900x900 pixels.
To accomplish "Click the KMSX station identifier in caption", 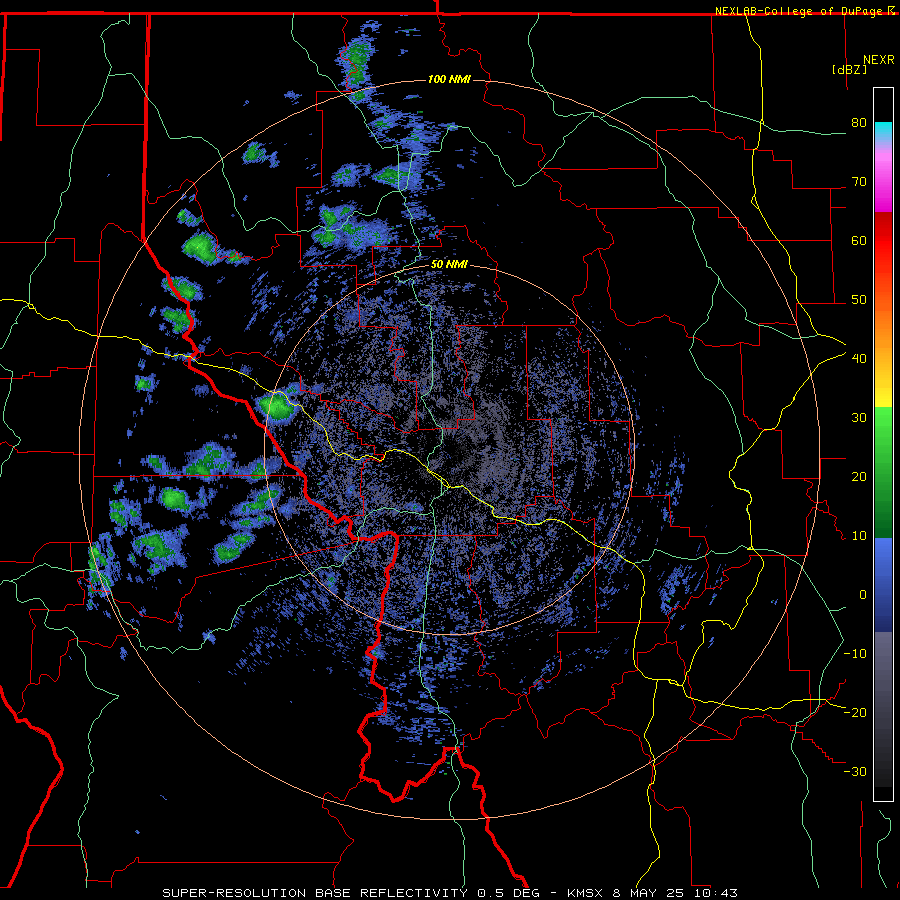I will tap(587, 893).
